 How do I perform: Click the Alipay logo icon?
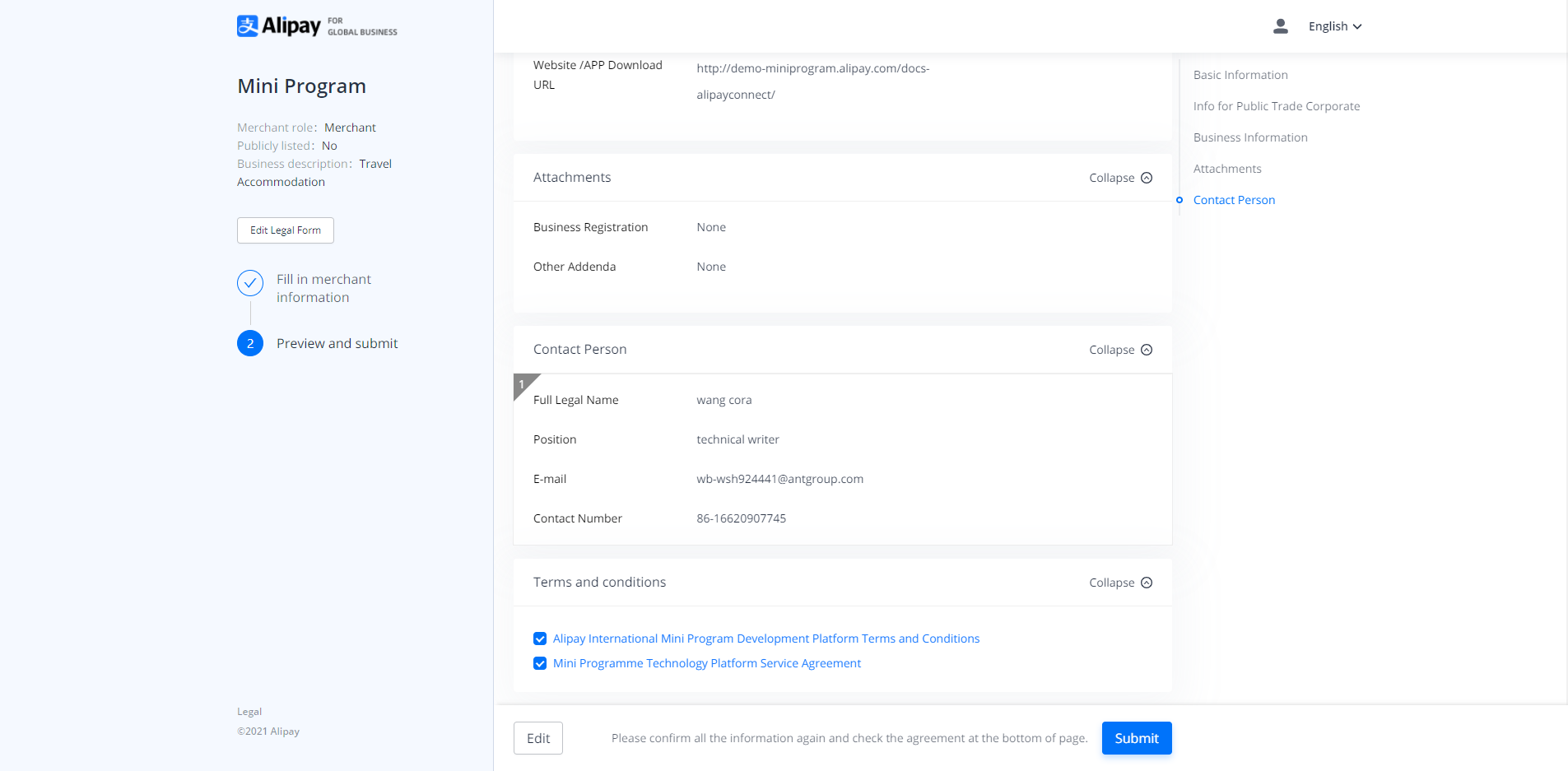(x=248, y=26)
